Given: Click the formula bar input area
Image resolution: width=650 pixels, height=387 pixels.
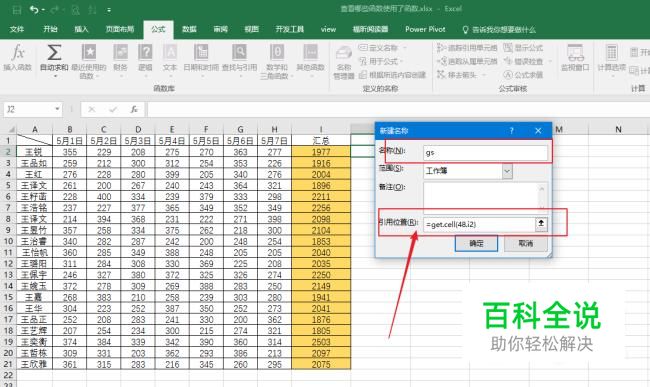Looking at the screenshot, I should click(398, 109).
